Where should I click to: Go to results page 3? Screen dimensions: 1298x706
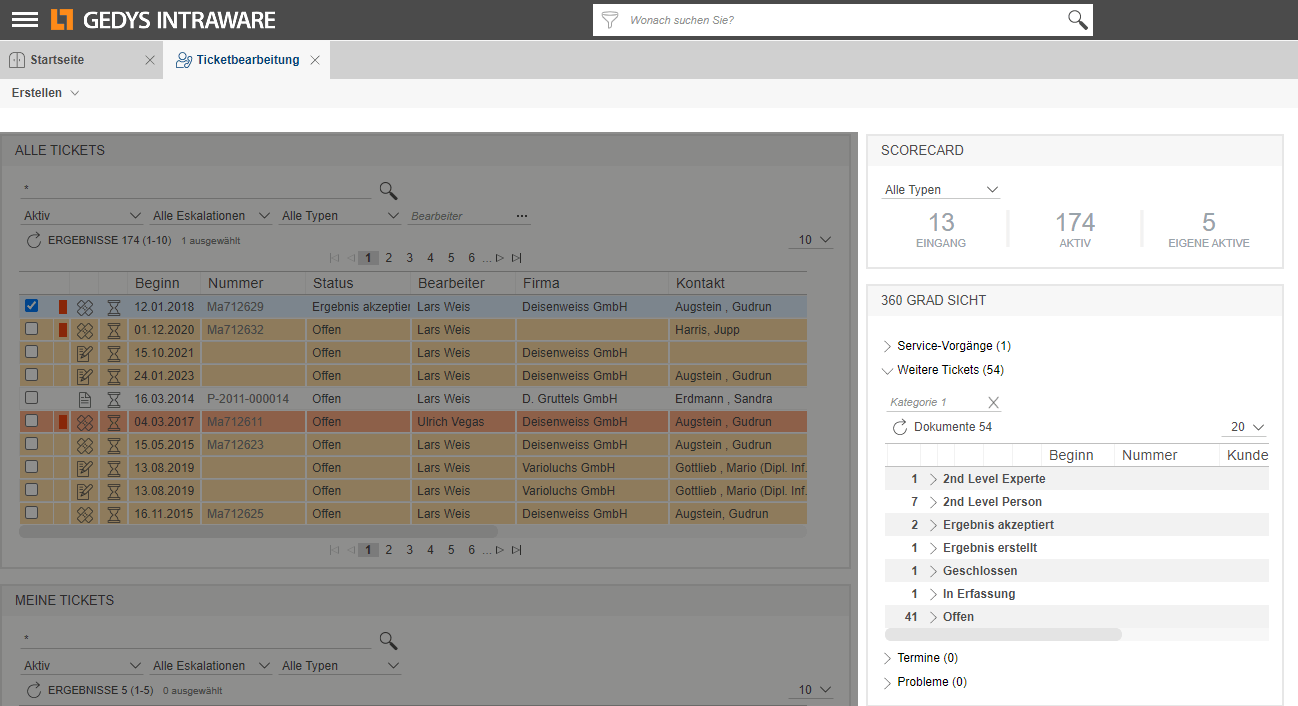[x=409, y=258]
